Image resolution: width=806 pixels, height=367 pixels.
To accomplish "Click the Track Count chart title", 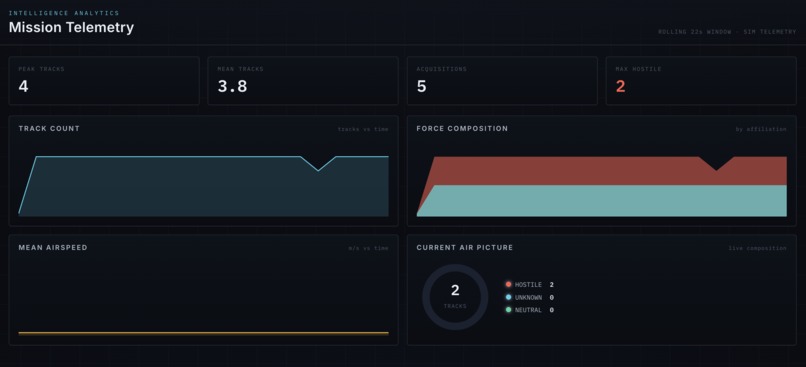I will coord(49,129).
